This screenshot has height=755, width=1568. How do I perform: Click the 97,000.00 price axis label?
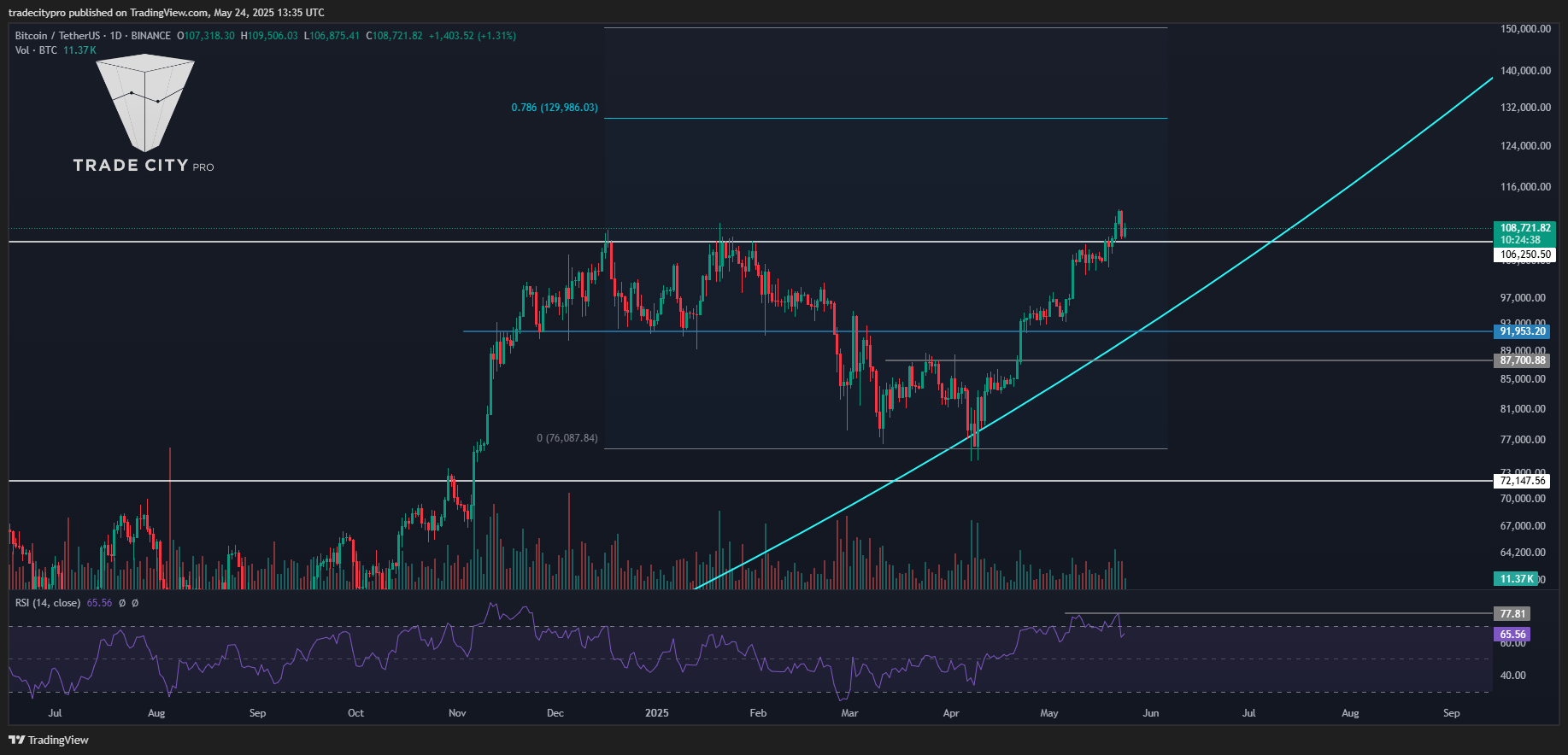tap(1523, 298)
